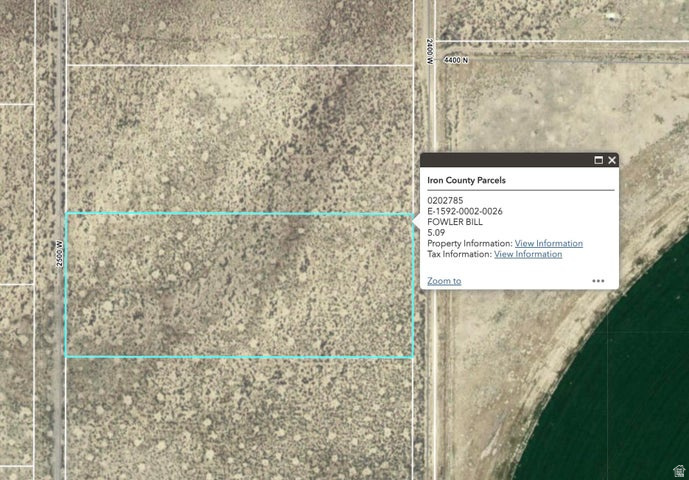Open Property Information View Information link
Image resolution: width=689 pixels, height=480 pixels.
click(x=548, y=243)
